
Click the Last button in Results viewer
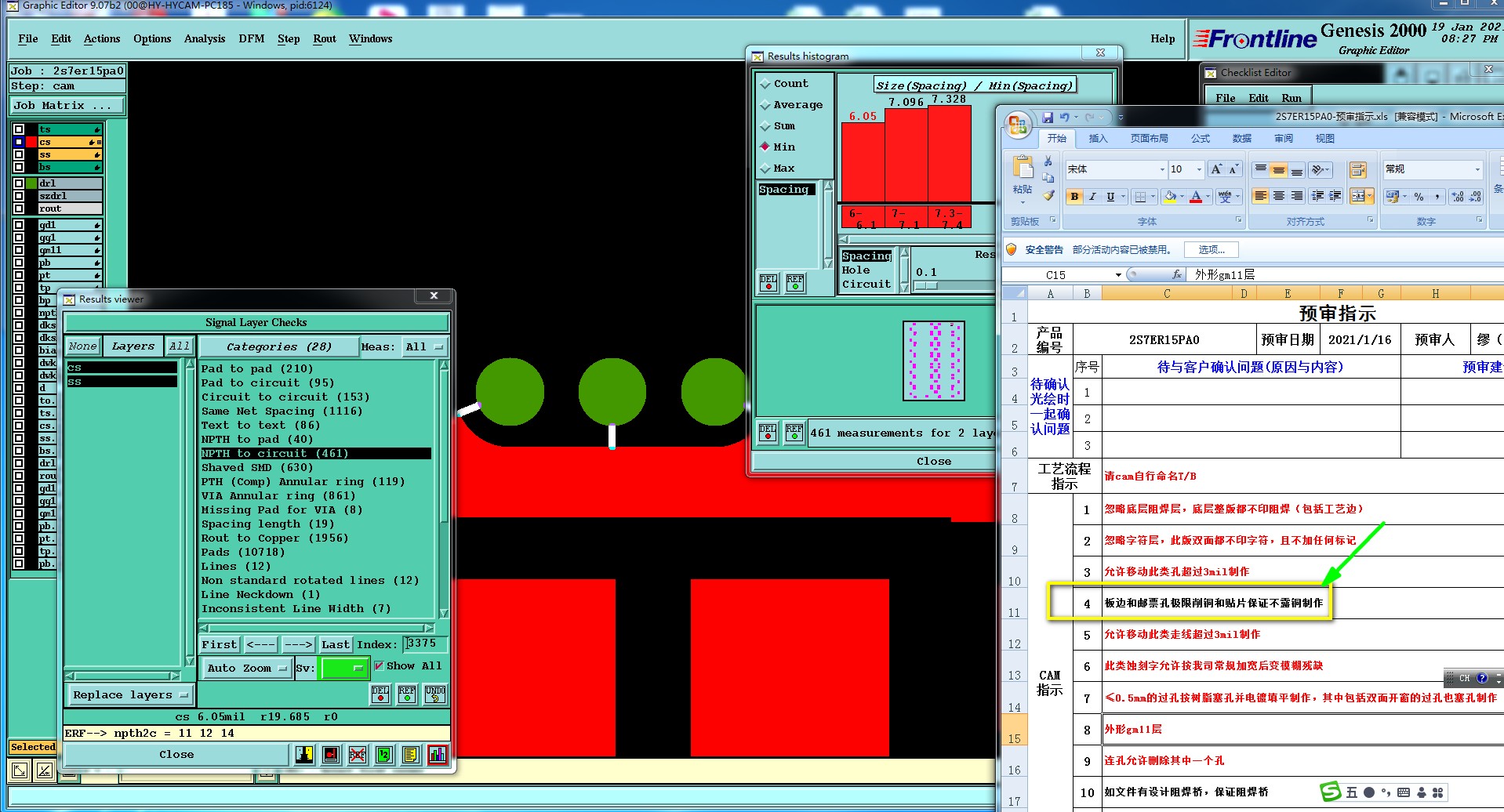[x=336, y=644]
